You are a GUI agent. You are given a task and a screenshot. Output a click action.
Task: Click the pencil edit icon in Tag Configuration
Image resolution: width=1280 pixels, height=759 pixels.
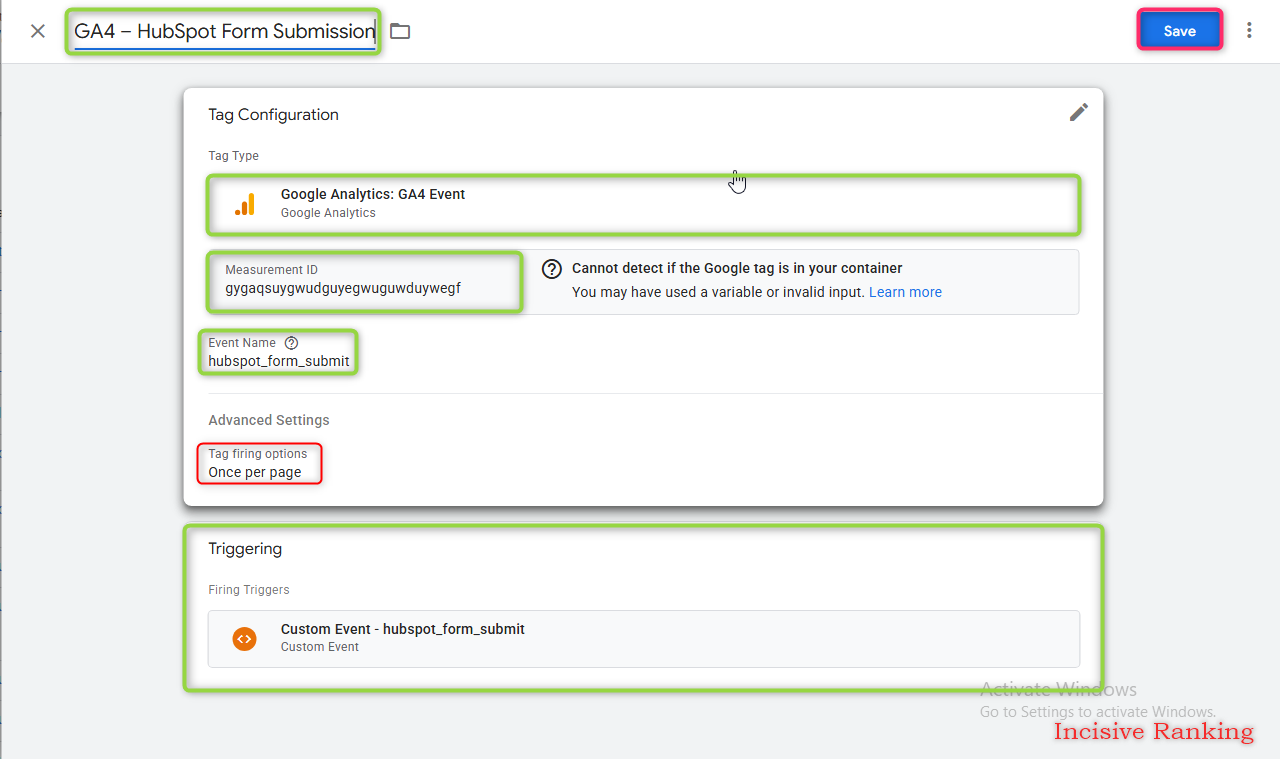(x=1078, y=112)
